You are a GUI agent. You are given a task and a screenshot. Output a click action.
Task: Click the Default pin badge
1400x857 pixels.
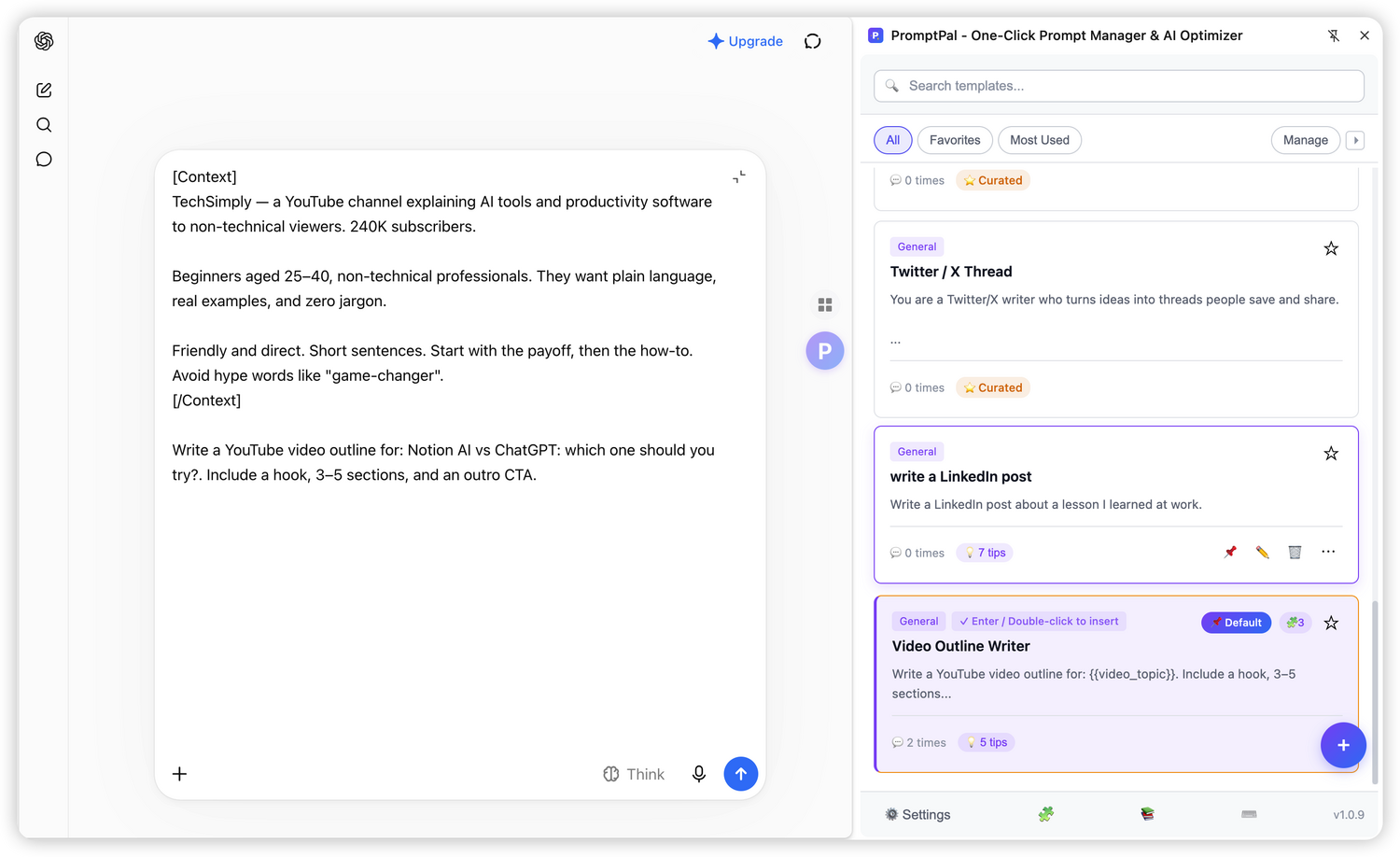click(1236, 623)
